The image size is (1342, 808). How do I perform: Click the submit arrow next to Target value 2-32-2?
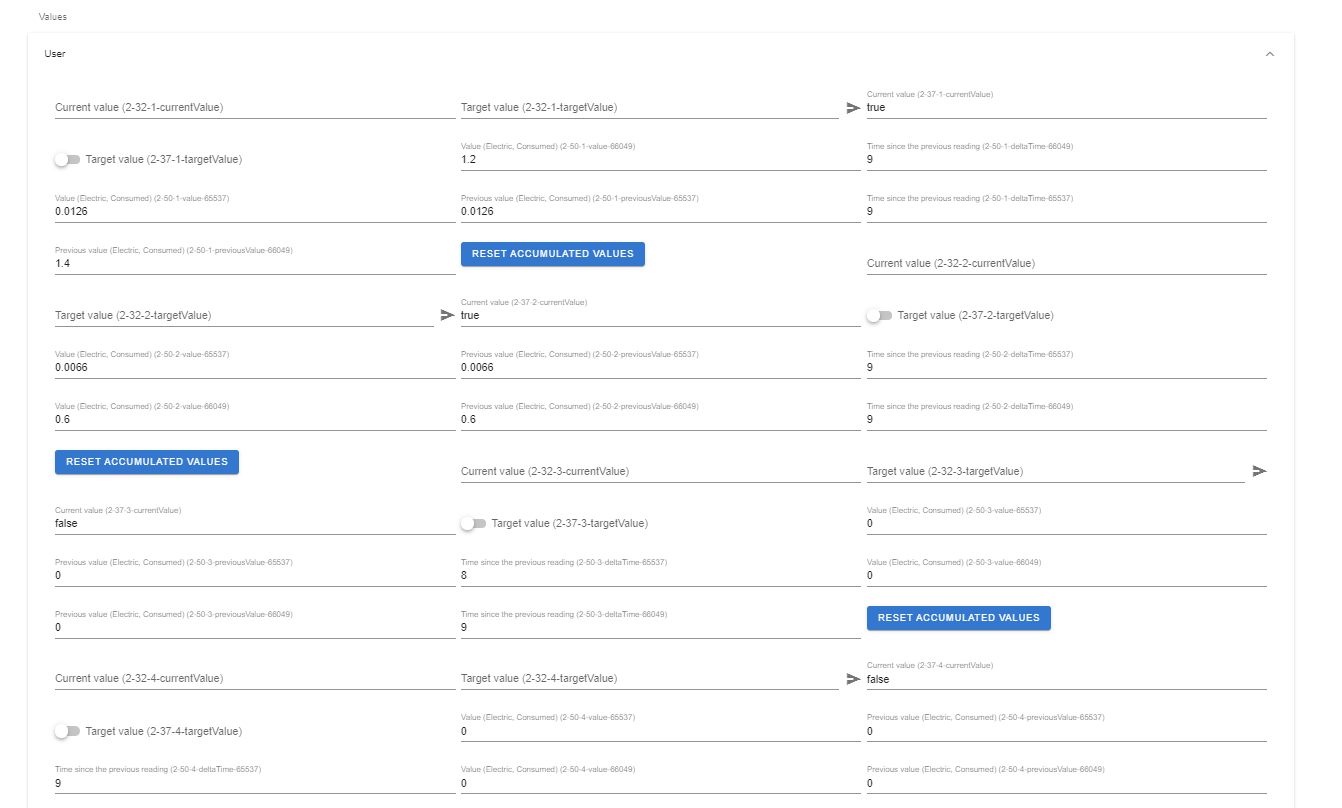pyautogui.click(x=446, y=315)
